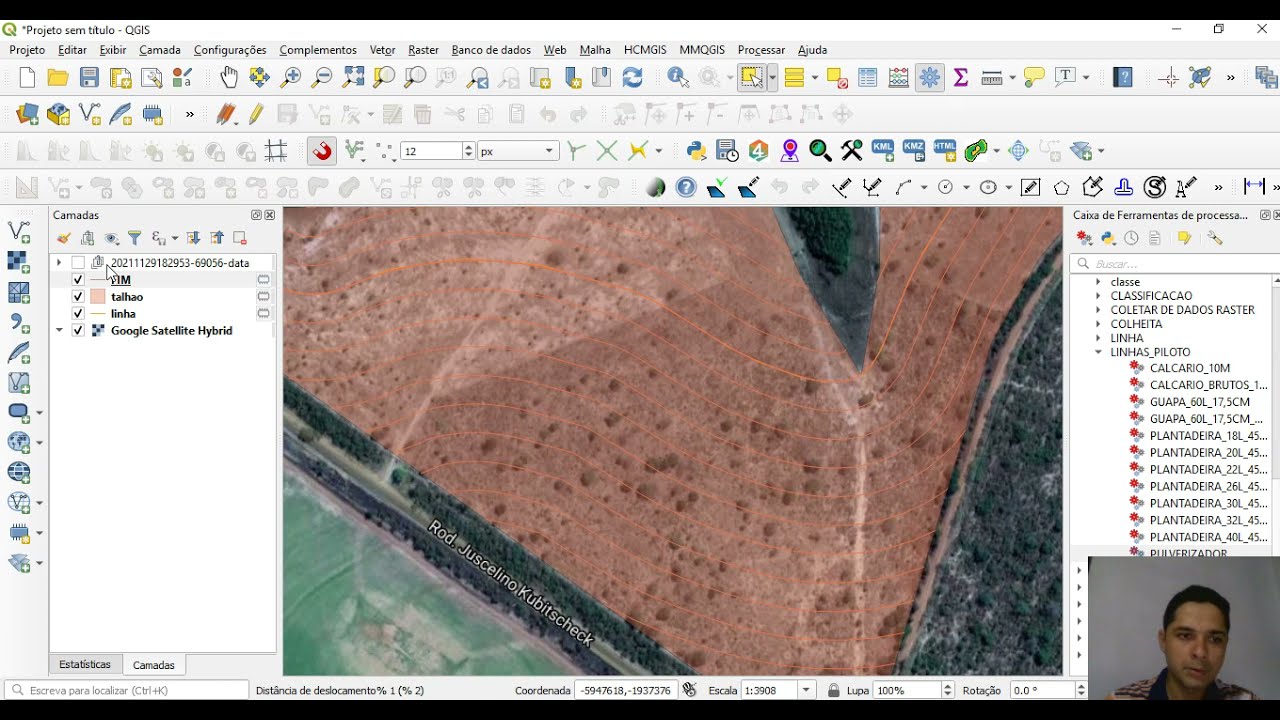
Task: Expand the classe toolbox group
Action: pos(1099,282)
